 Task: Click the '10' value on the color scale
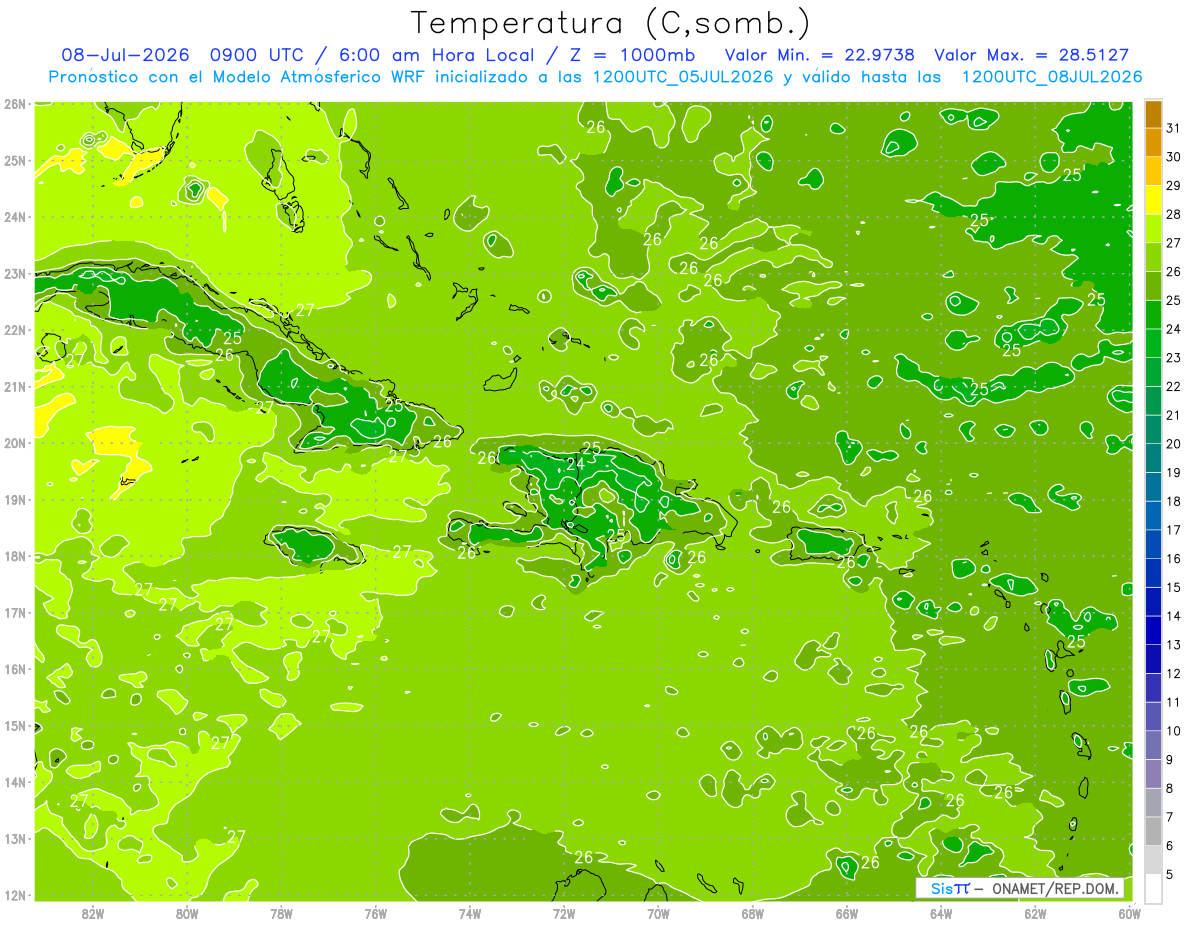(x=1173, y=731)
